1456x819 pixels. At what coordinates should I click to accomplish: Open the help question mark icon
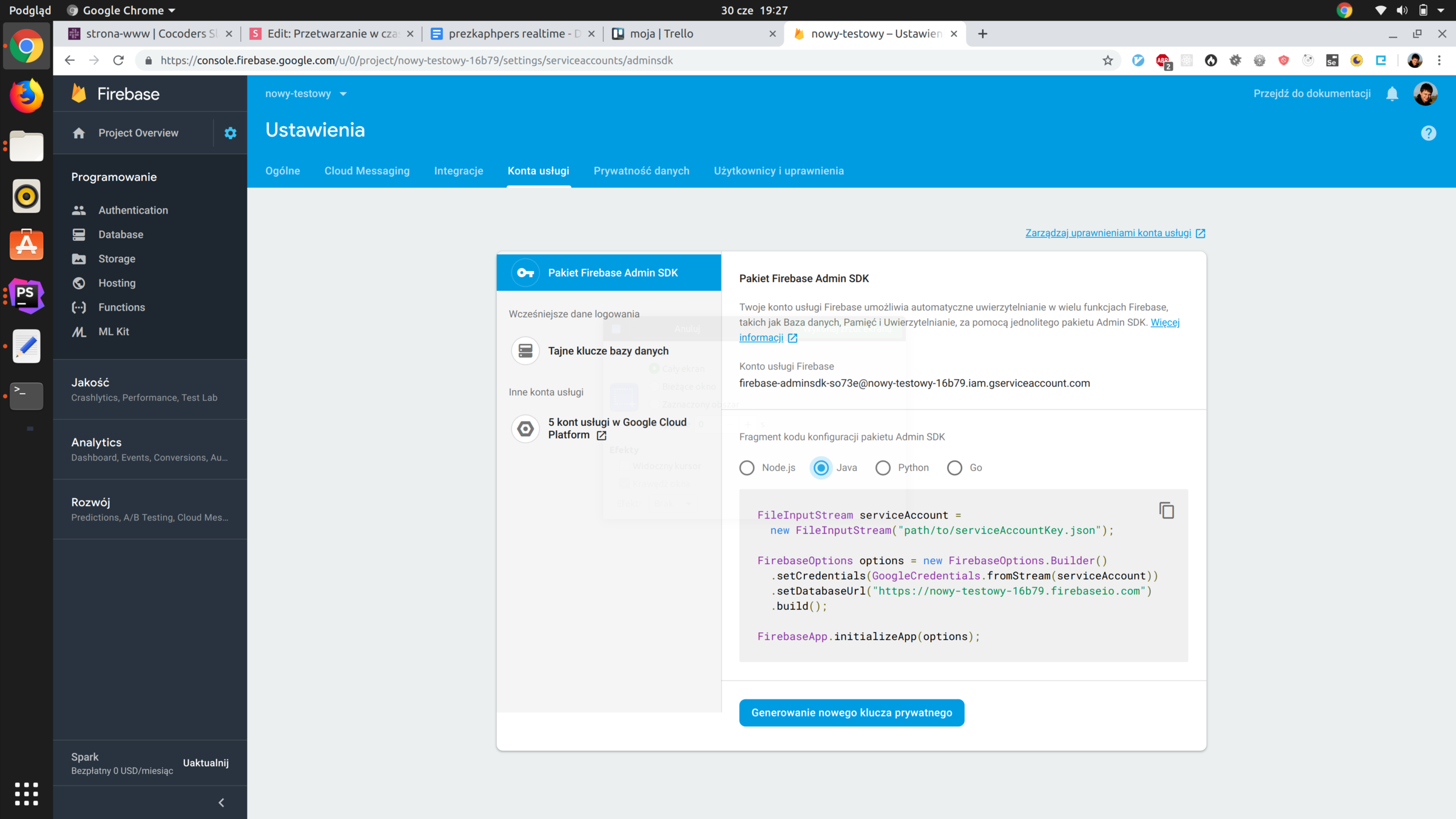pyautogui.click(x=1428, y=133)
